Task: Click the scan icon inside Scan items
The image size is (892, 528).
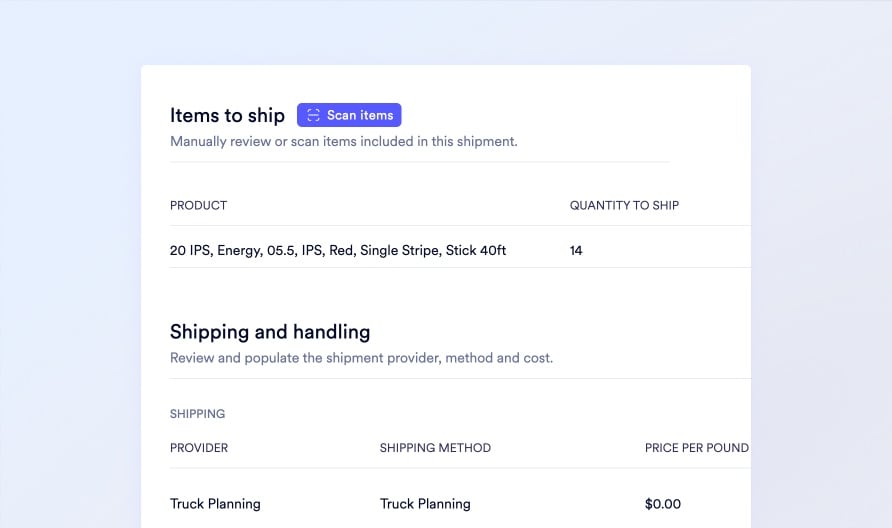Action: click(313, 115)
